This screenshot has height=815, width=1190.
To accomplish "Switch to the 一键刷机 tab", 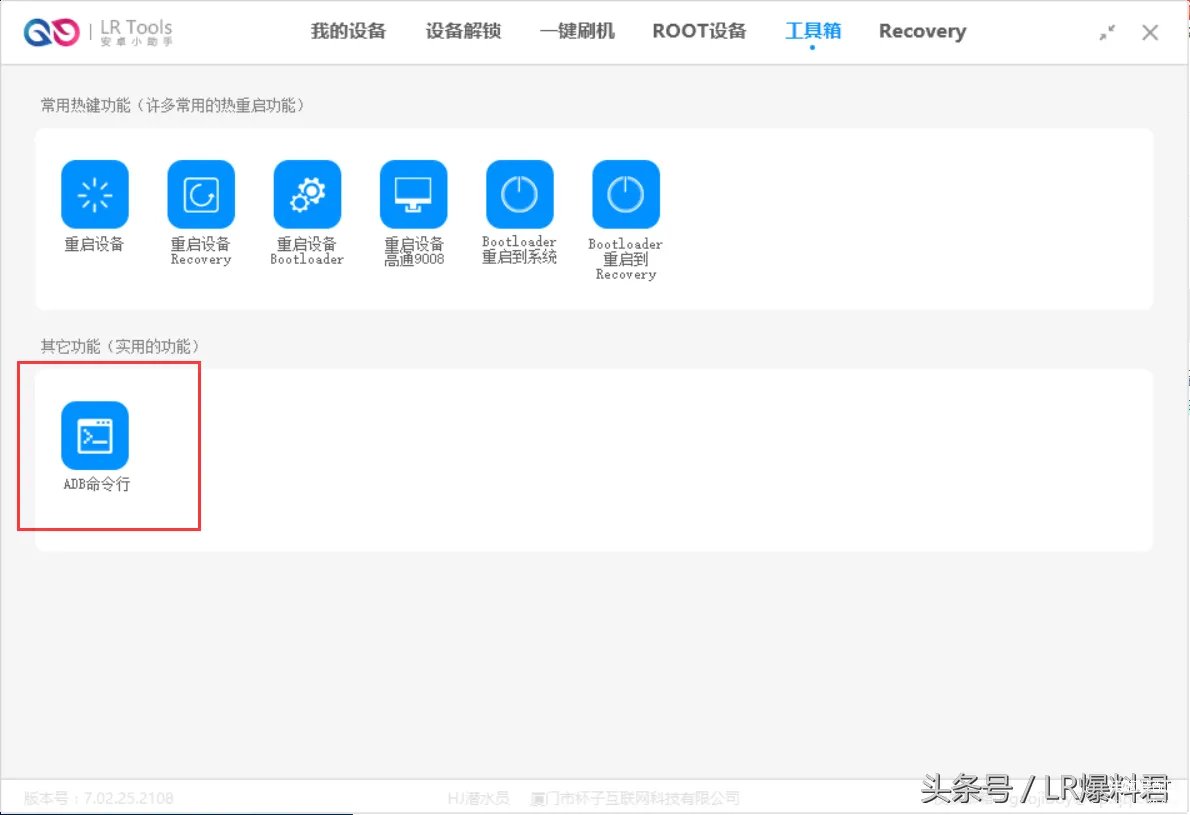I will 576,31.
